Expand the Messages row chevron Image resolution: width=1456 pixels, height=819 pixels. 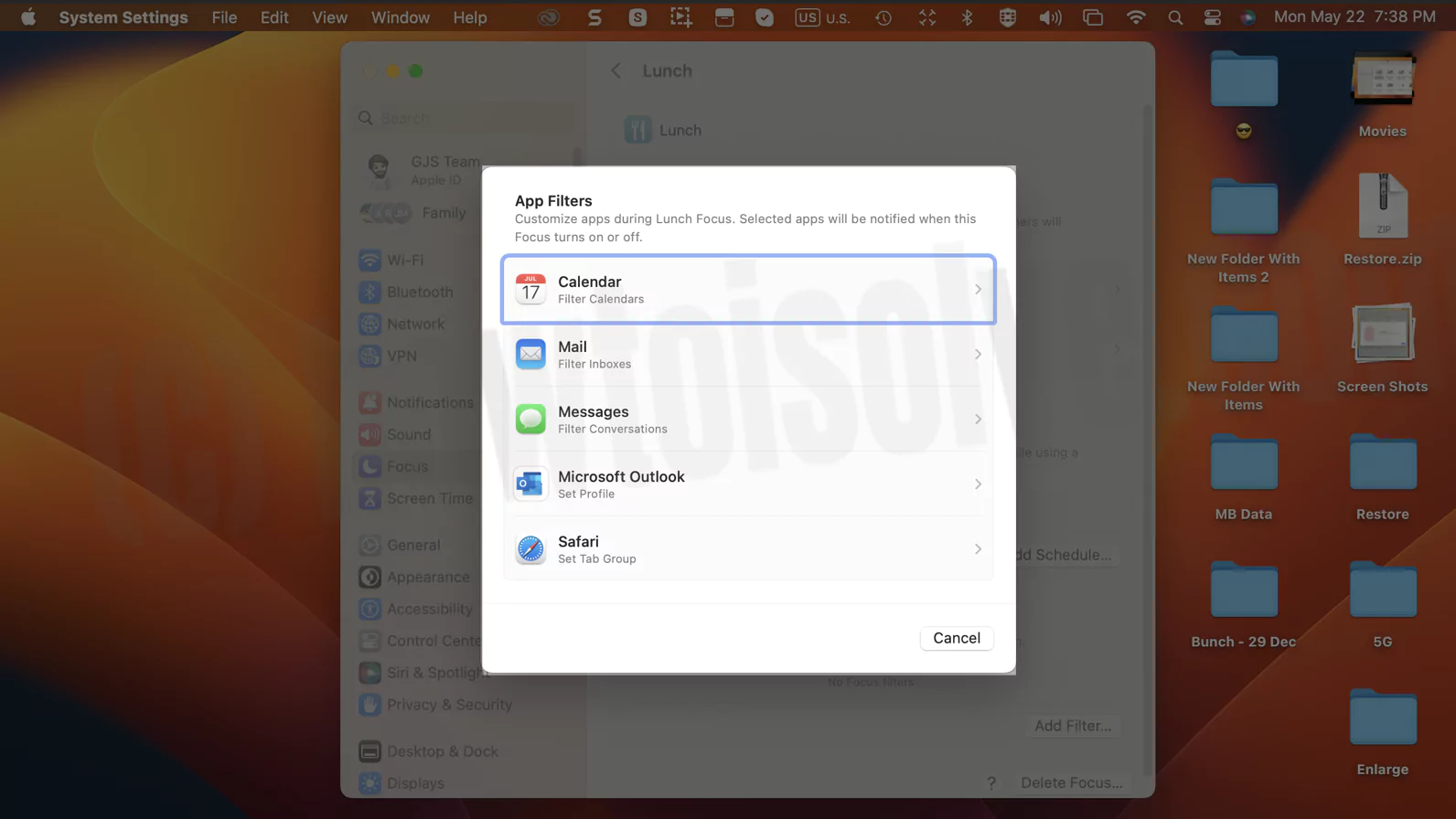point(978,419)
